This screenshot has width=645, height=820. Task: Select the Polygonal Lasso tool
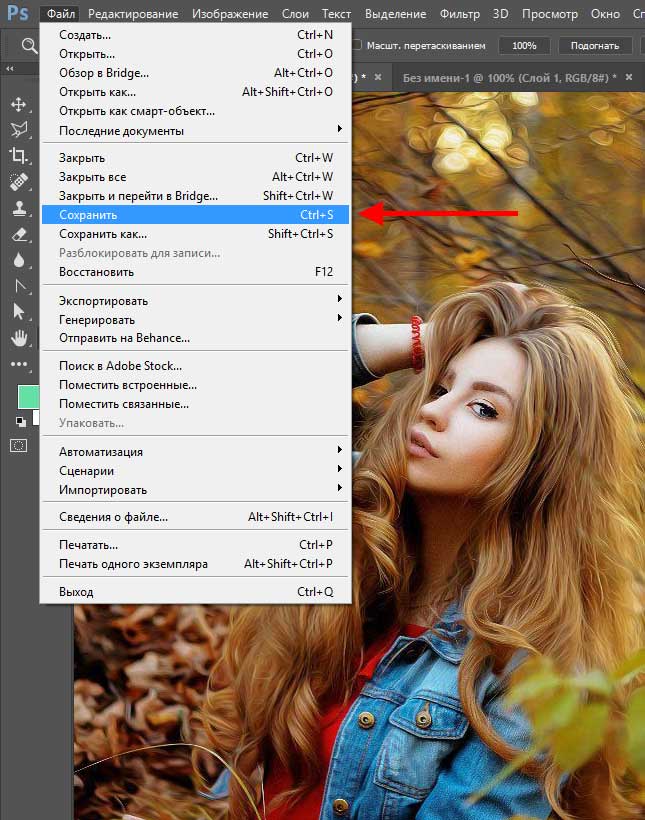pyautogui.click(x=19, y=129)
